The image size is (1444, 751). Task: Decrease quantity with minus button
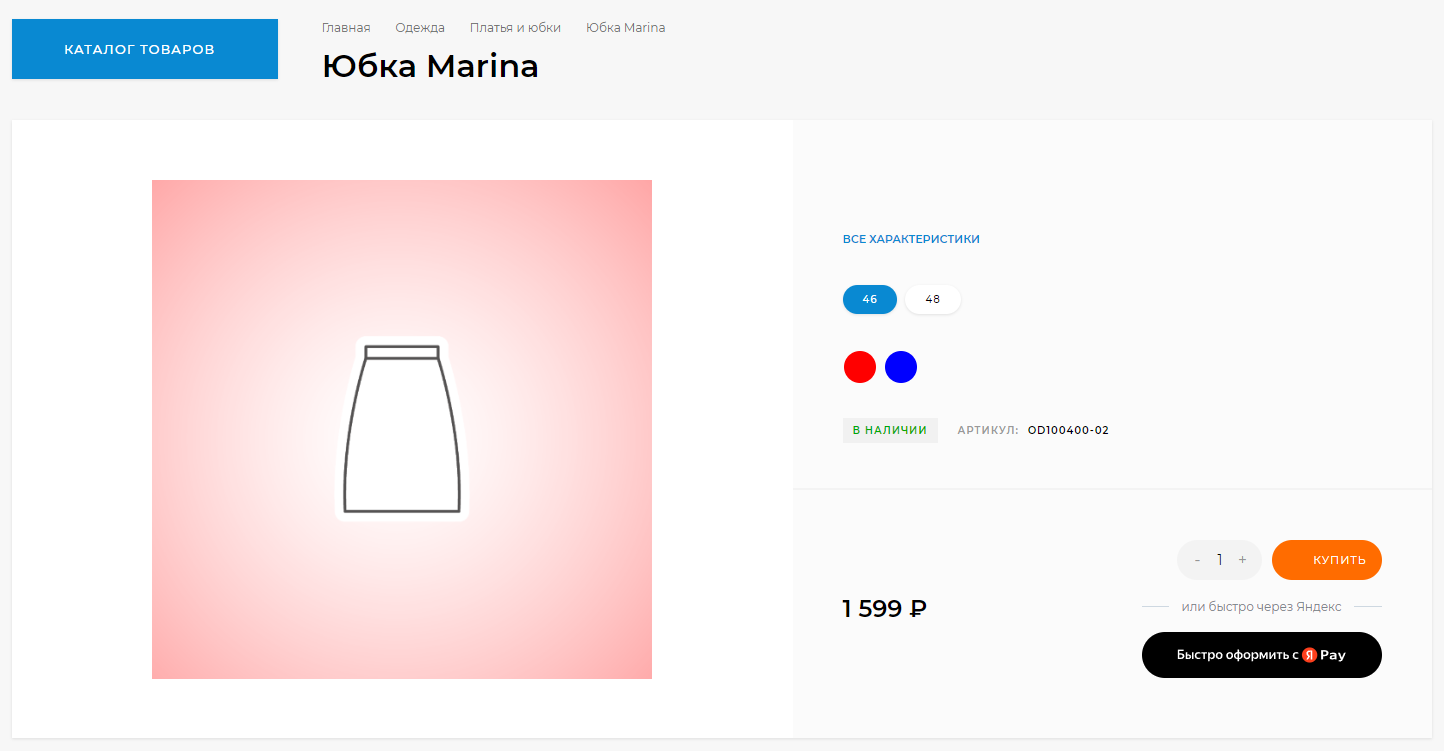tap(1197, 560)
